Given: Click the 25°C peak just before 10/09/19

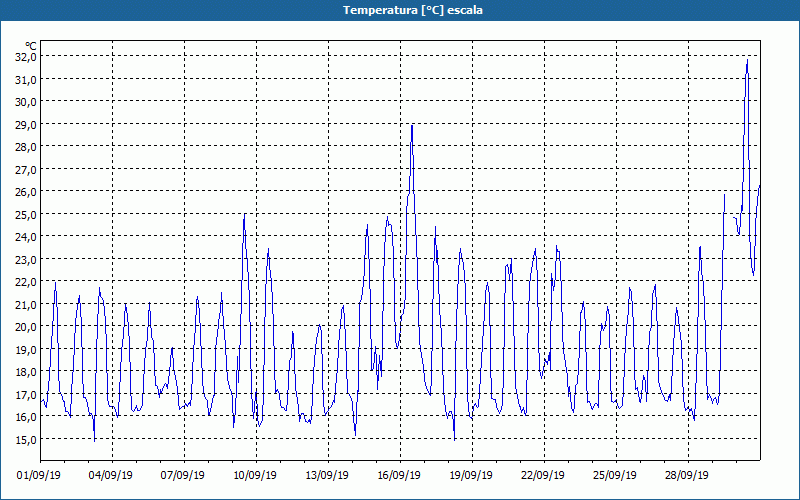Looking at the screenshot, I should 244,215.
